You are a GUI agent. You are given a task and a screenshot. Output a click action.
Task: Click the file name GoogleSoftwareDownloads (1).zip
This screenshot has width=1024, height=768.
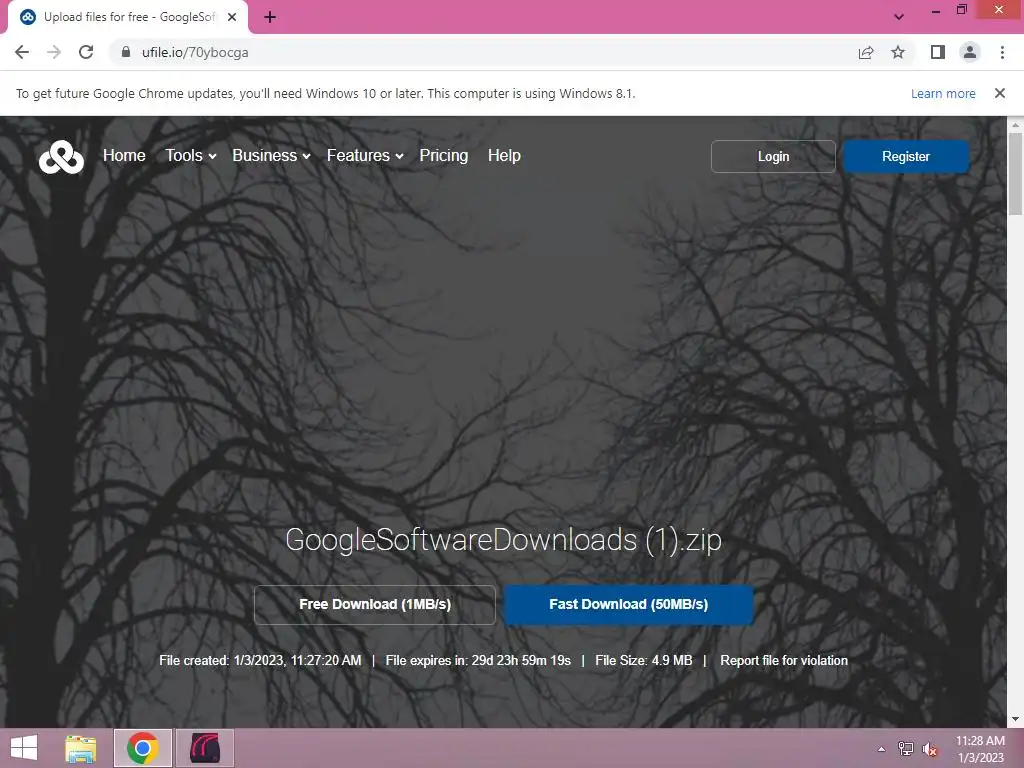[504, 540]
